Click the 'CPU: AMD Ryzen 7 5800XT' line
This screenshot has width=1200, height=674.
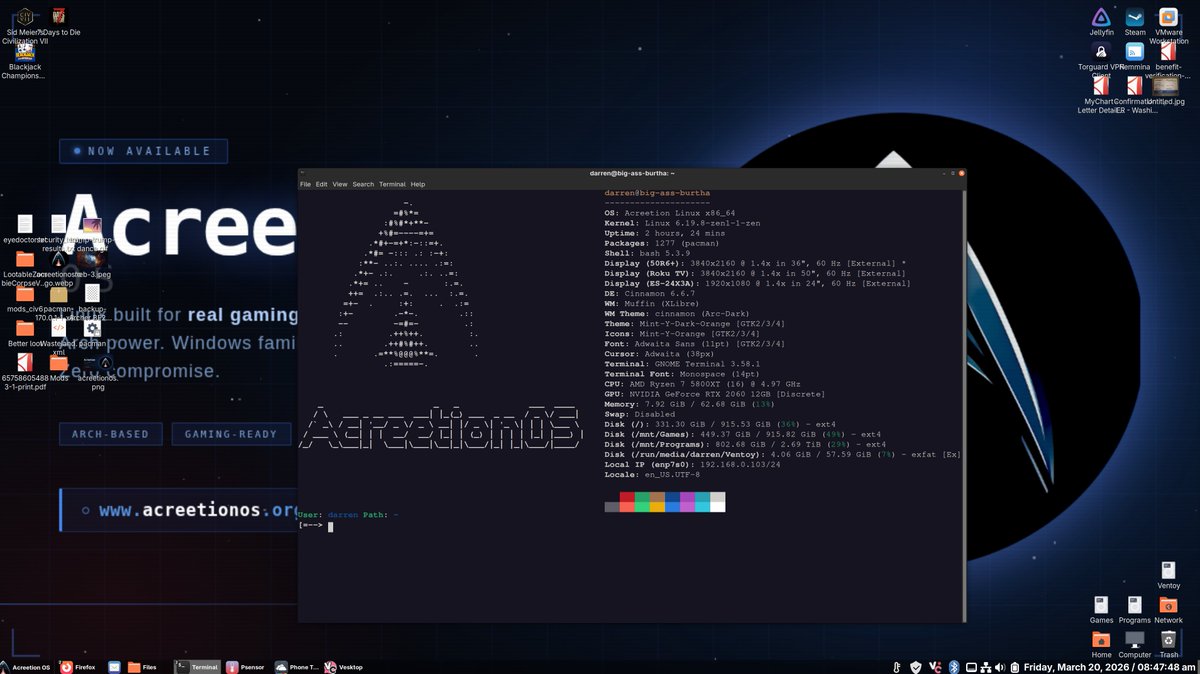(x=702, y=384)
